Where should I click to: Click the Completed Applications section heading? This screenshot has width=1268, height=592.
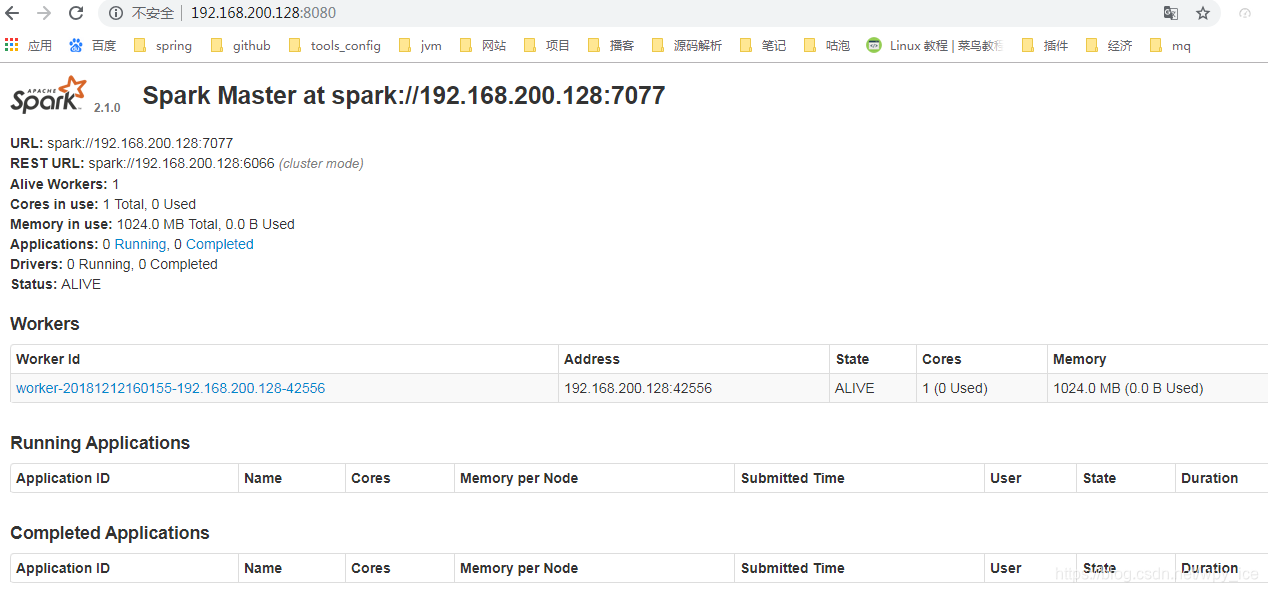pos(110,533)
